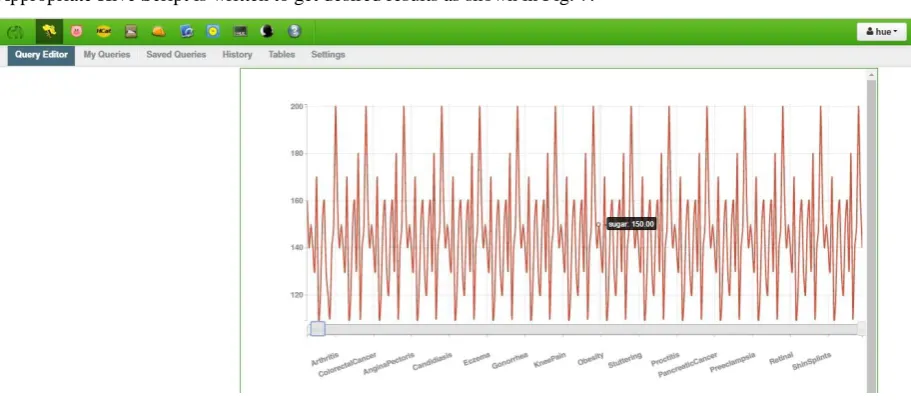911x406 pixels.
Task: Open the Pig editor icon
Action: click(77, 31)
